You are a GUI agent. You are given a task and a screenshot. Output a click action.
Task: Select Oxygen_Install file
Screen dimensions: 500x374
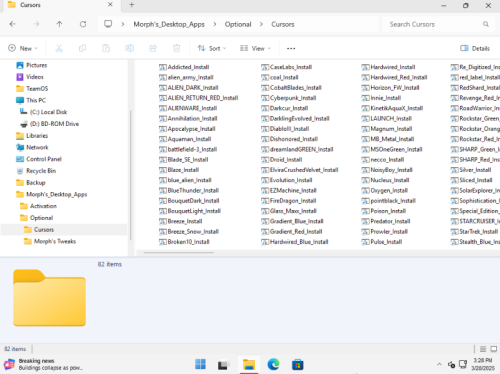click(x=385, y=190)
